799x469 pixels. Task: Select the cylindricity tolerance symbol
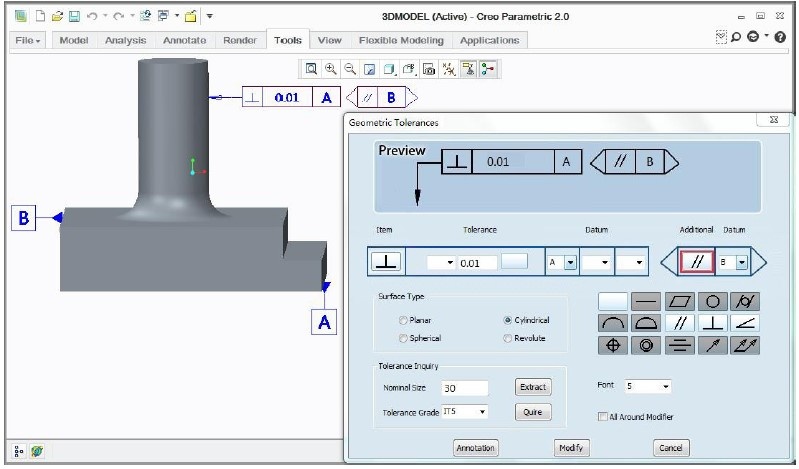(x=745, y=302)
